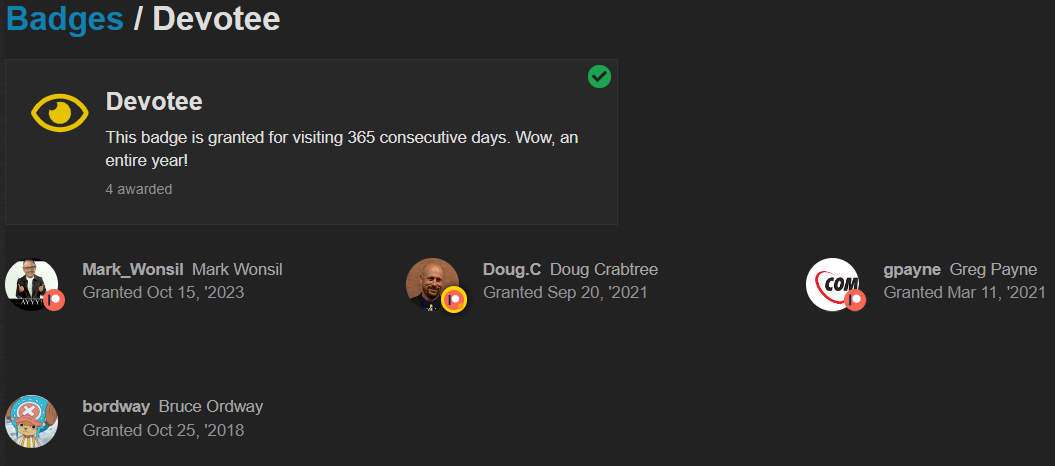The width and height of the screenshot is (1055, 466).
Task: Open gpayne's avatar picture
Action: pyautogui.click(x=831, y=283)
